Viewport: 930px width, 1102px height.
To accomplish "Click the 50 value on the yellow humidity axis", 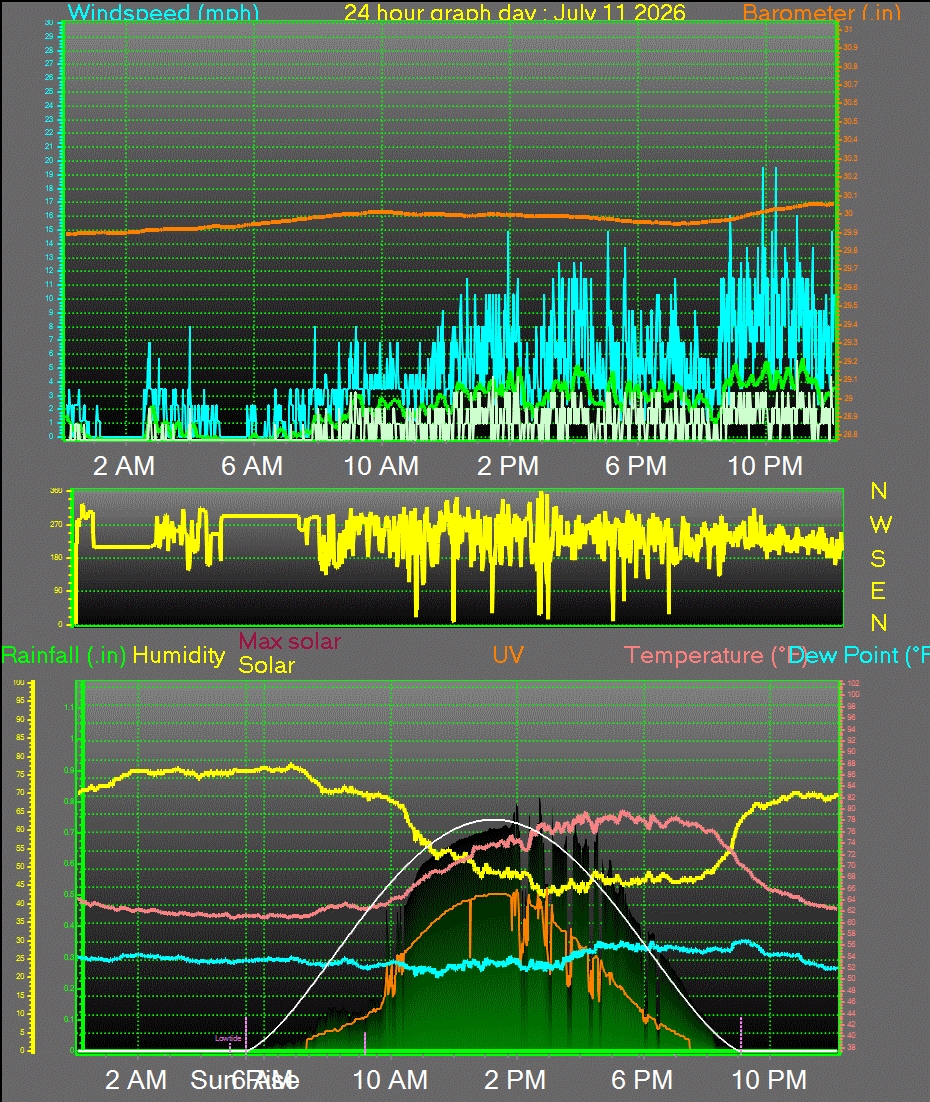I will (20, 867).
